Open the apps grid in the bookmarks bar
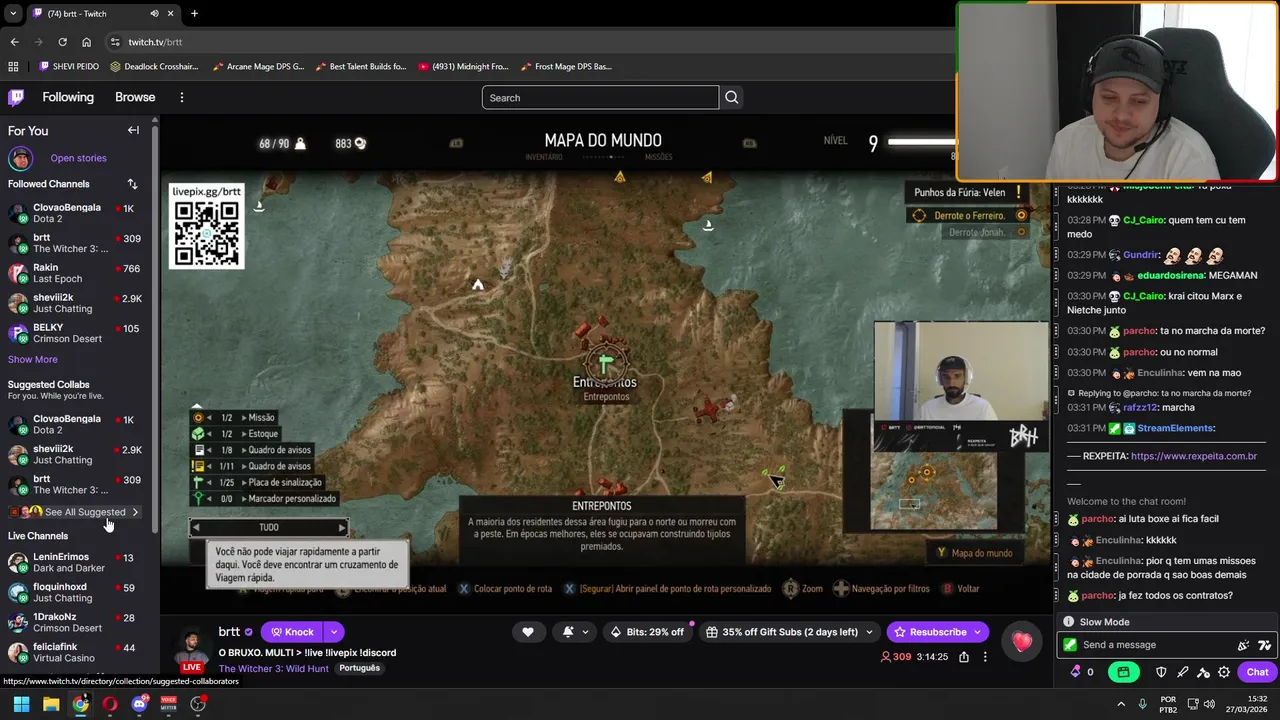Screen dimensions: 1280x720 [13, 67]
